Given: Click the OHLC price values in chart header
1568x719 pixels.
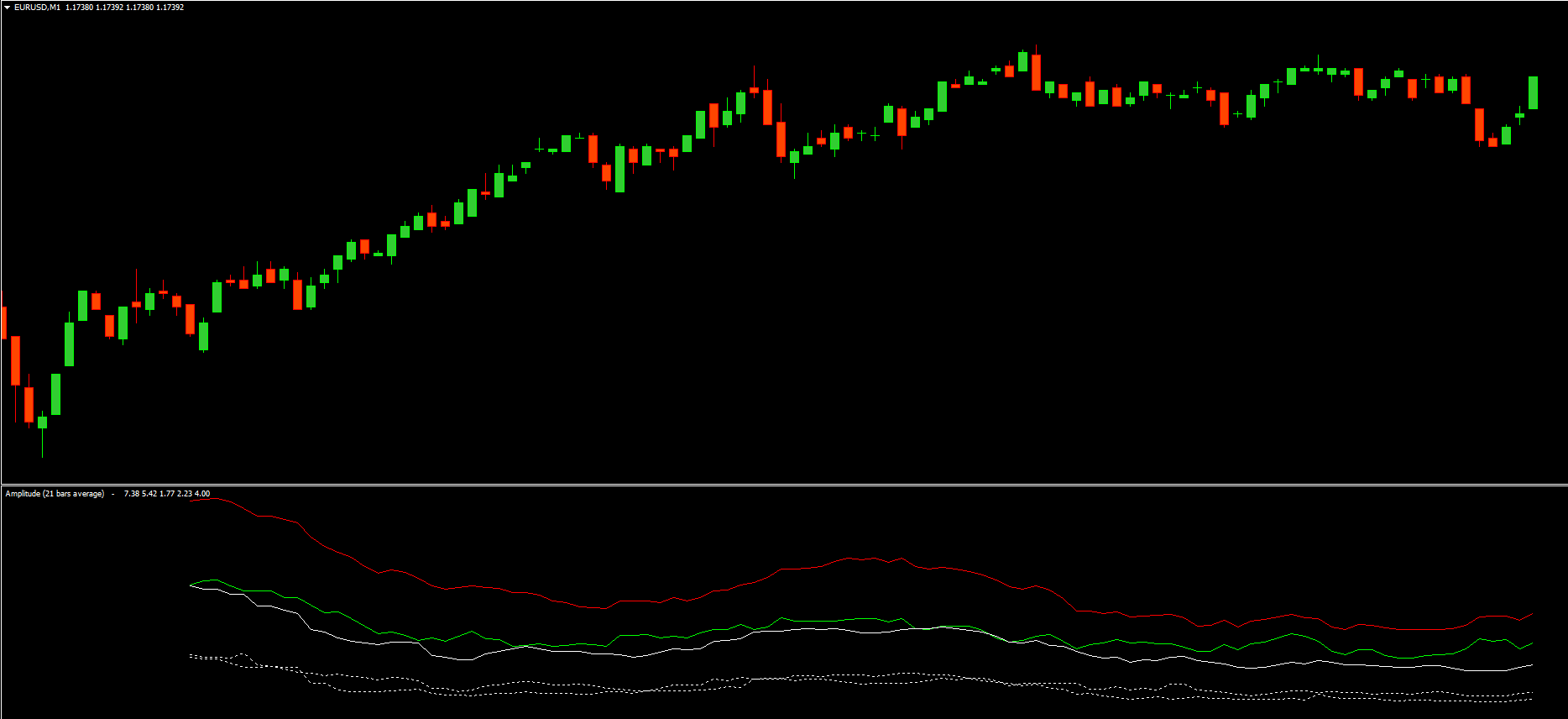Looking at the screenshot, I should click(x=124, y=8).
